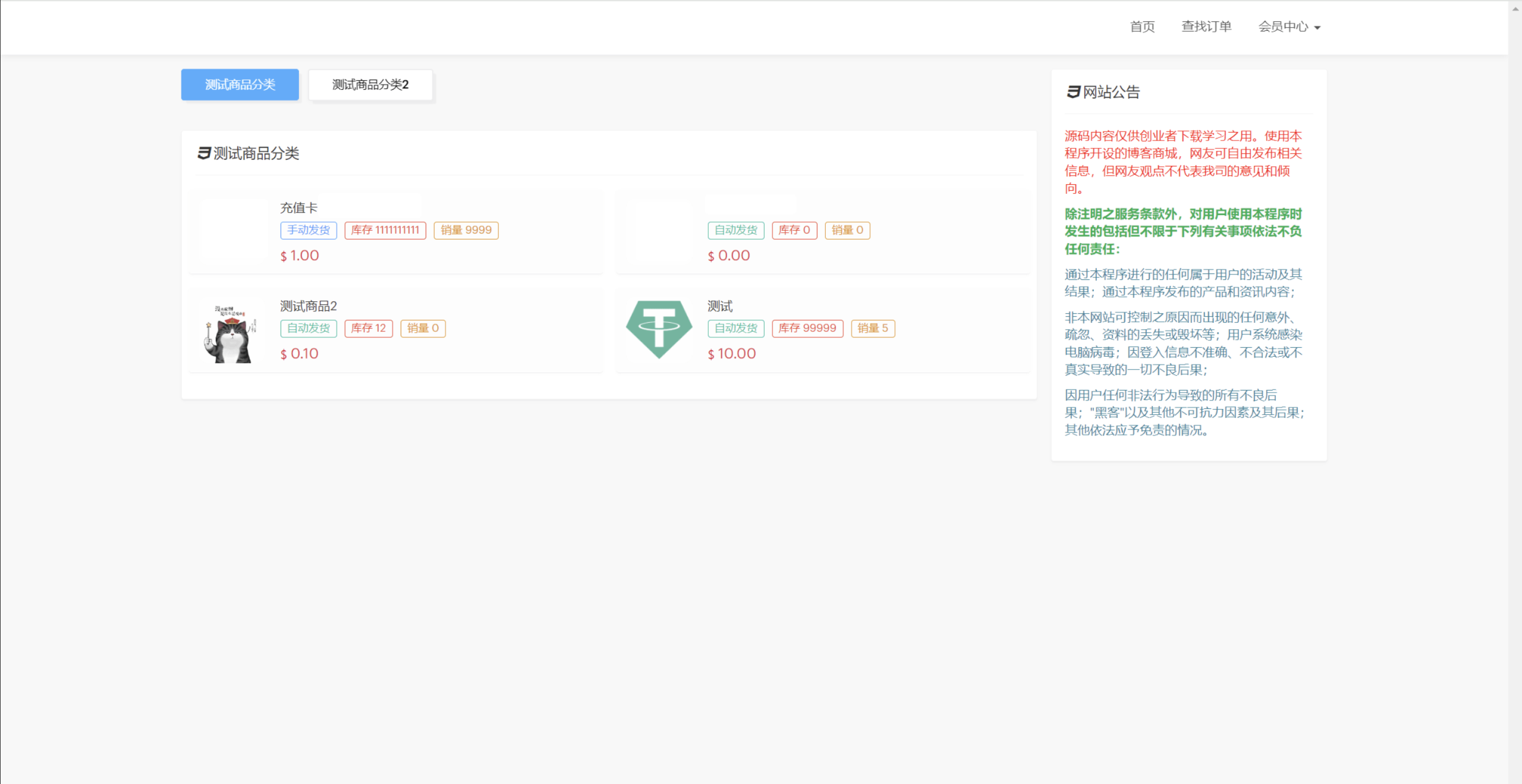Click the Tether logo product image
This screenshot has width=1522, height=784.
659,329
